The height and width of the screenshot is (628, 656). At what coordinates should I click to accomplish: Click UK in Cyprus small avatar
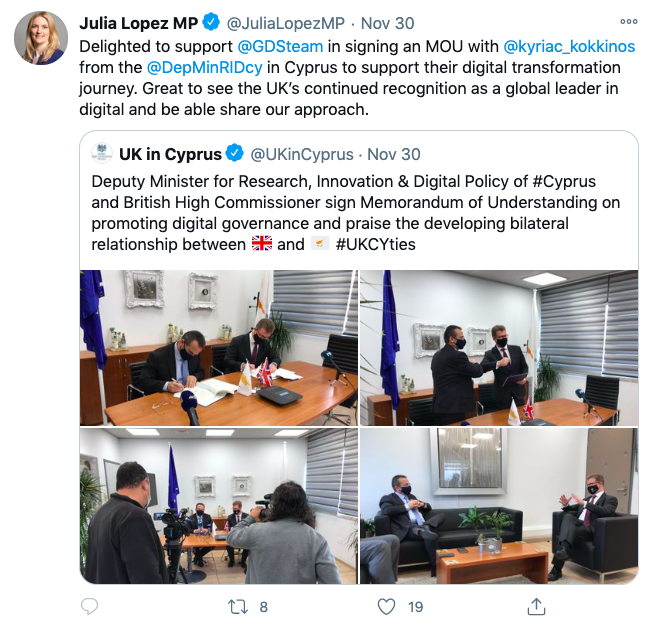click(102, 153)
